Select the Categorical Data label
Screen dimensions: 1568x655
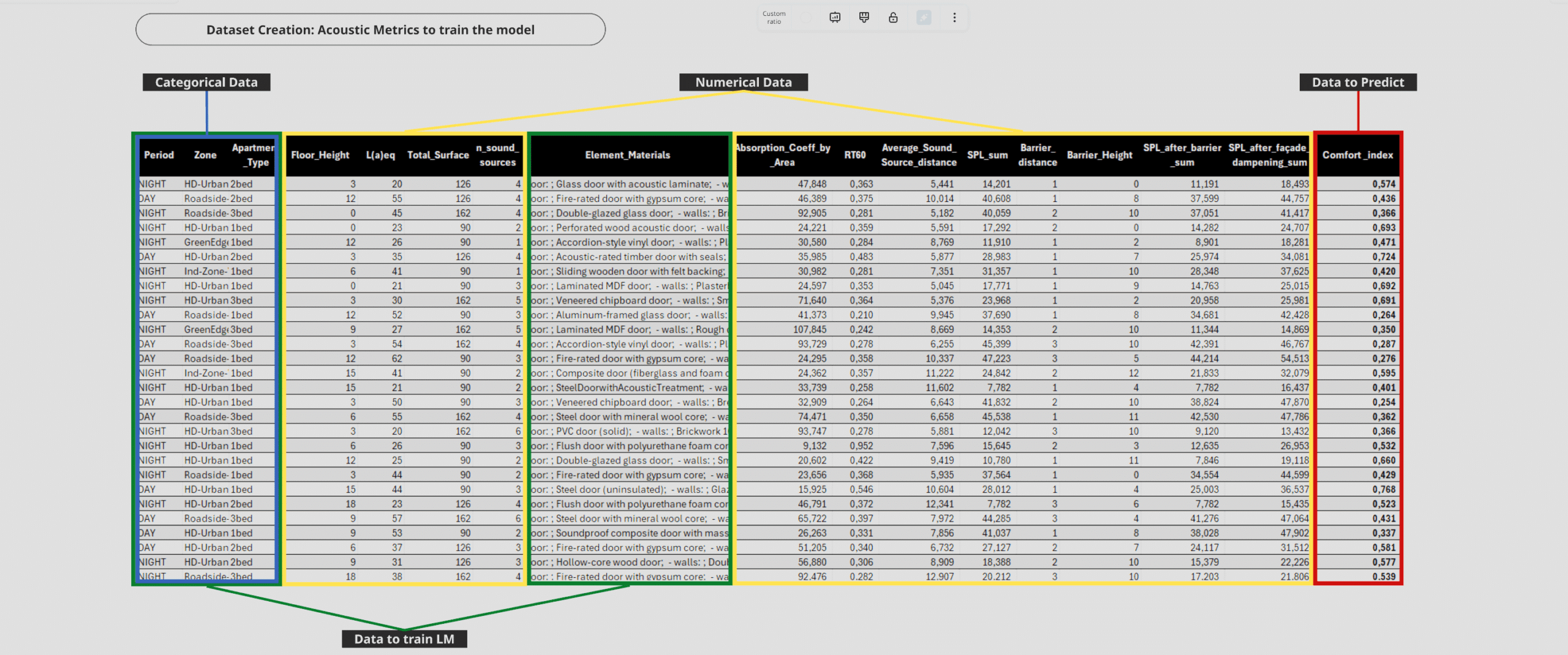click(206, 82)
